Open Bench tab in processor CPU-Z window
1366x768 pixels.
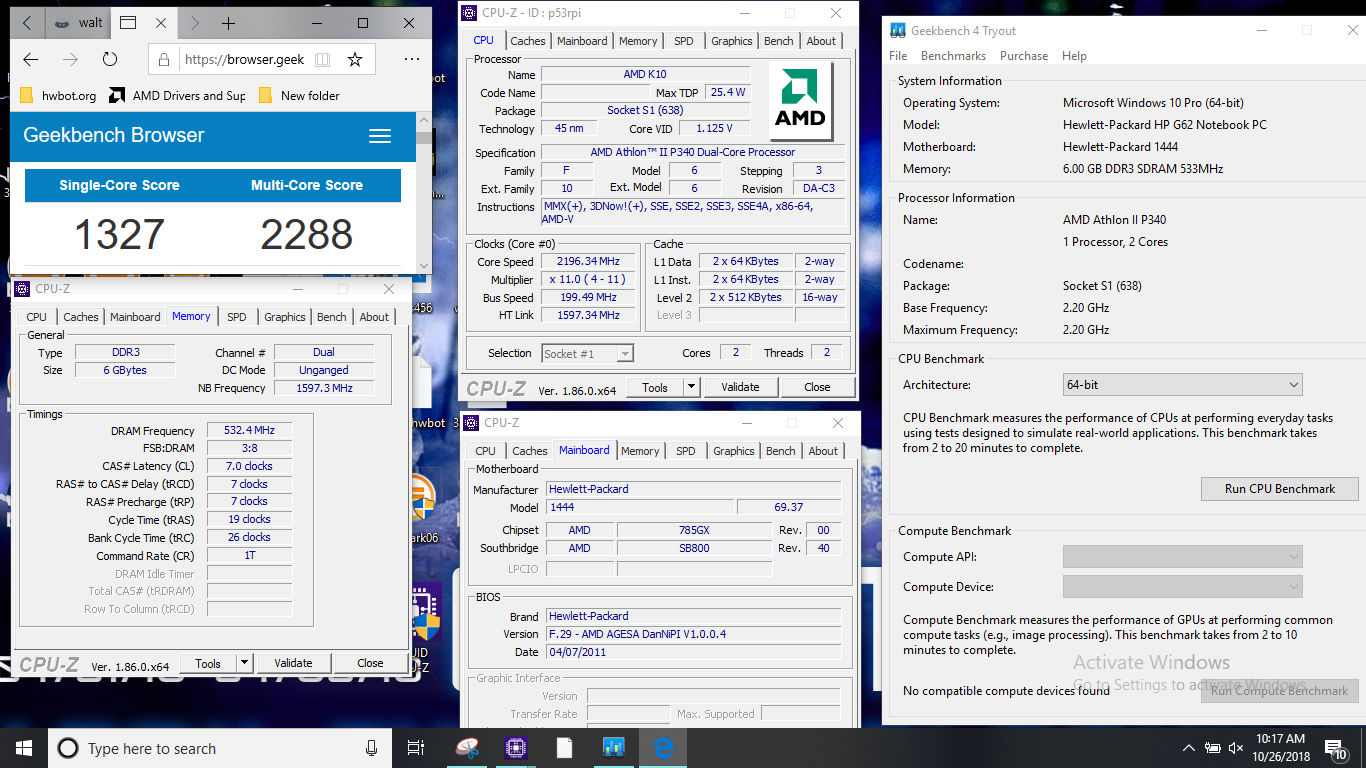779,41
